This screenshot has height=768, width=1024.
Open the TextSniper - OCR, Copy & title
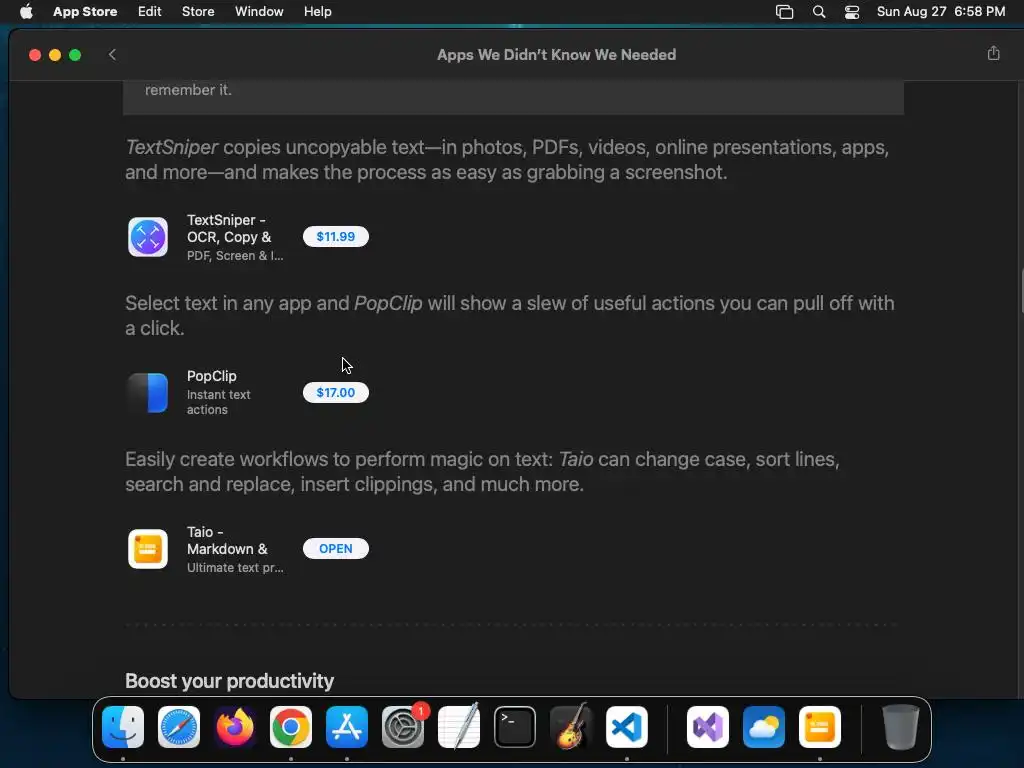coord(229,229)
